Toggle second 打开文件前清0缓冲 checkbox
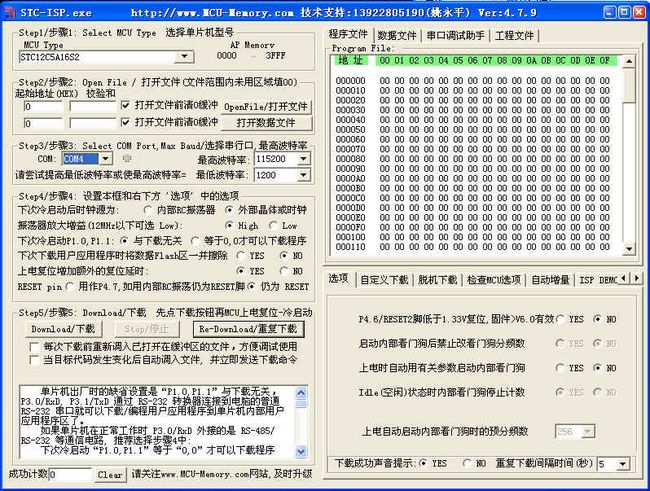 click(126, 122)
